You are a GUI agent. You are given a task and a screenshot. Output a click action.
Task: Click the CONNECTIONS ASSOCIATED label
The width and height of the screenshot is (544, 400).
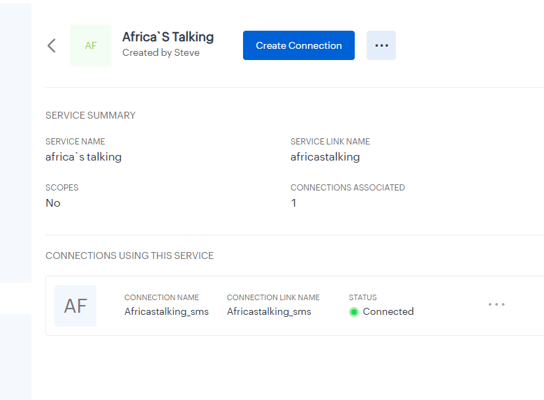click(348, 188)
